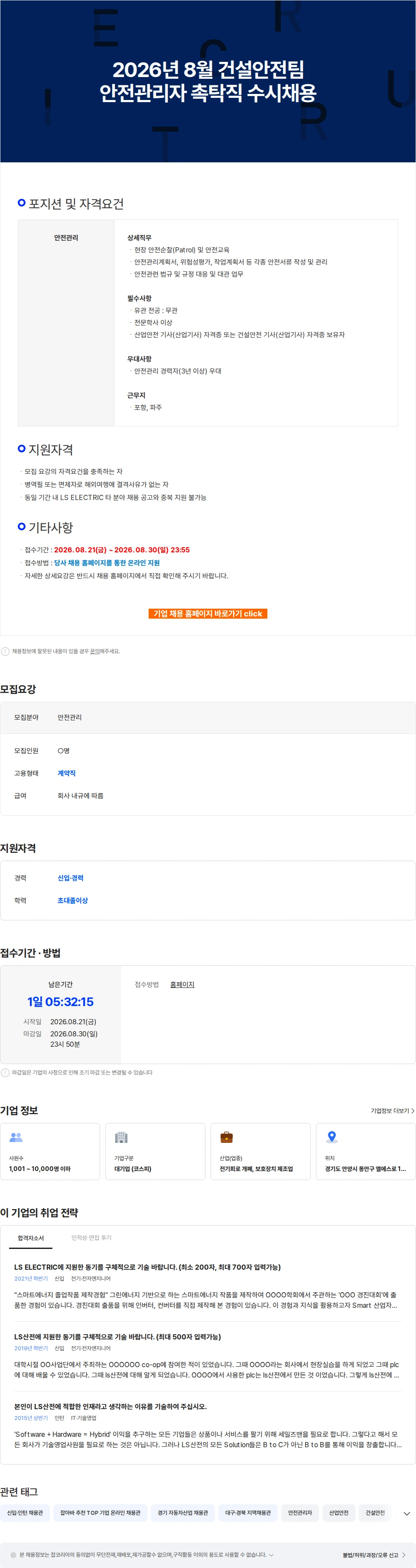416x1568 pixels.
Task: Click the 2019년 하반기 label
Action: click(x=31, y=1348)
